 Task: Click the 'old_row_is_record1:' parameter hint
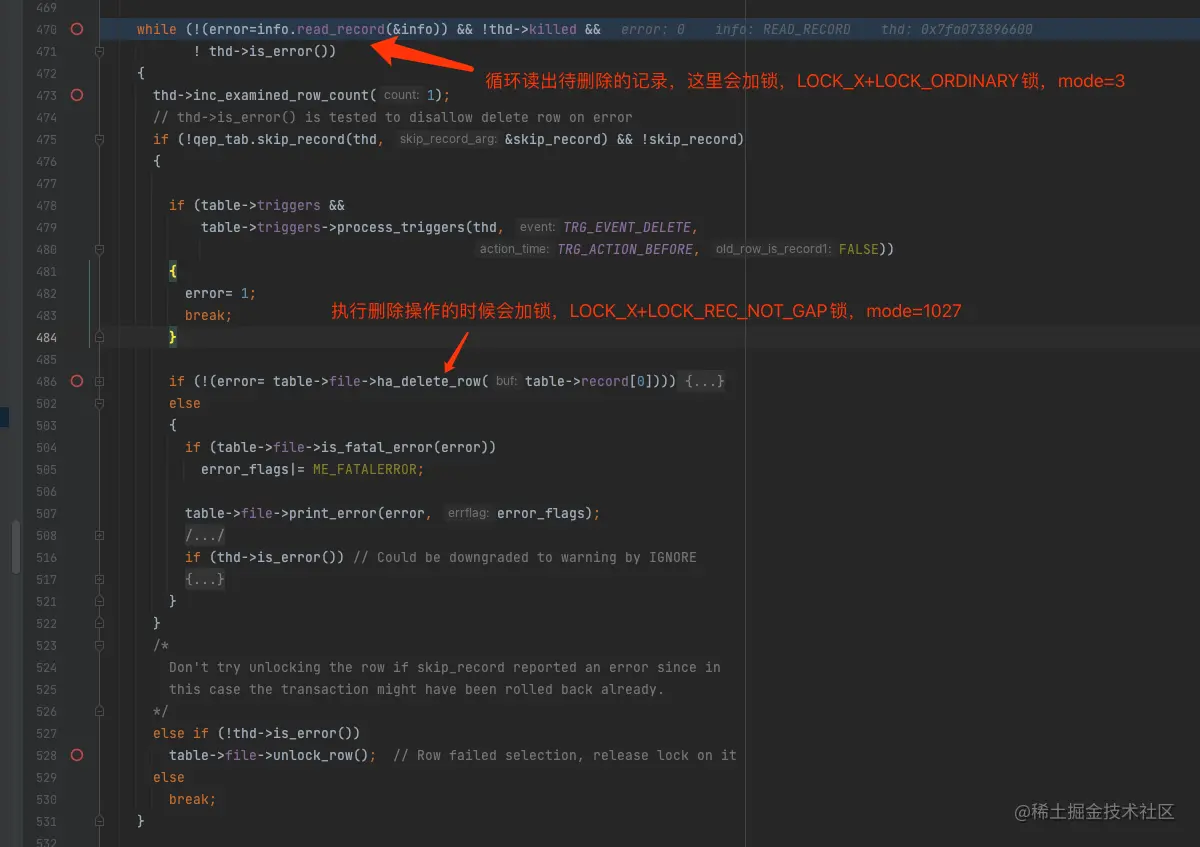pyautogui.click(x=773, y=249)
